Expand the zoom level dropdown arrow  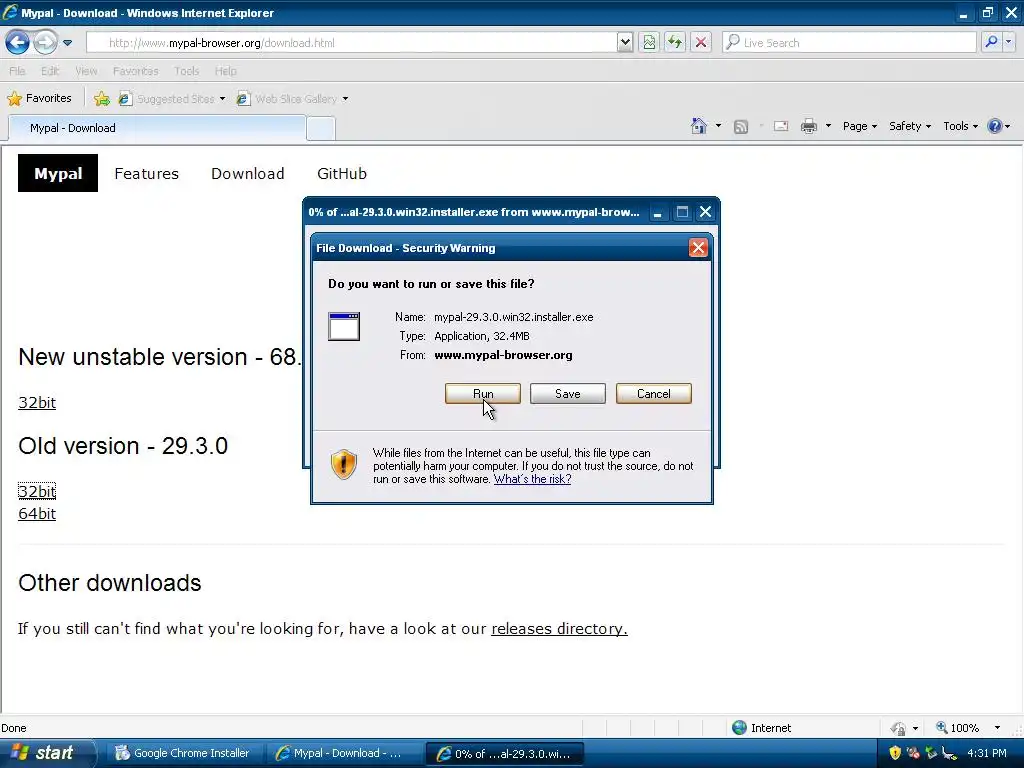pos(997,728)
